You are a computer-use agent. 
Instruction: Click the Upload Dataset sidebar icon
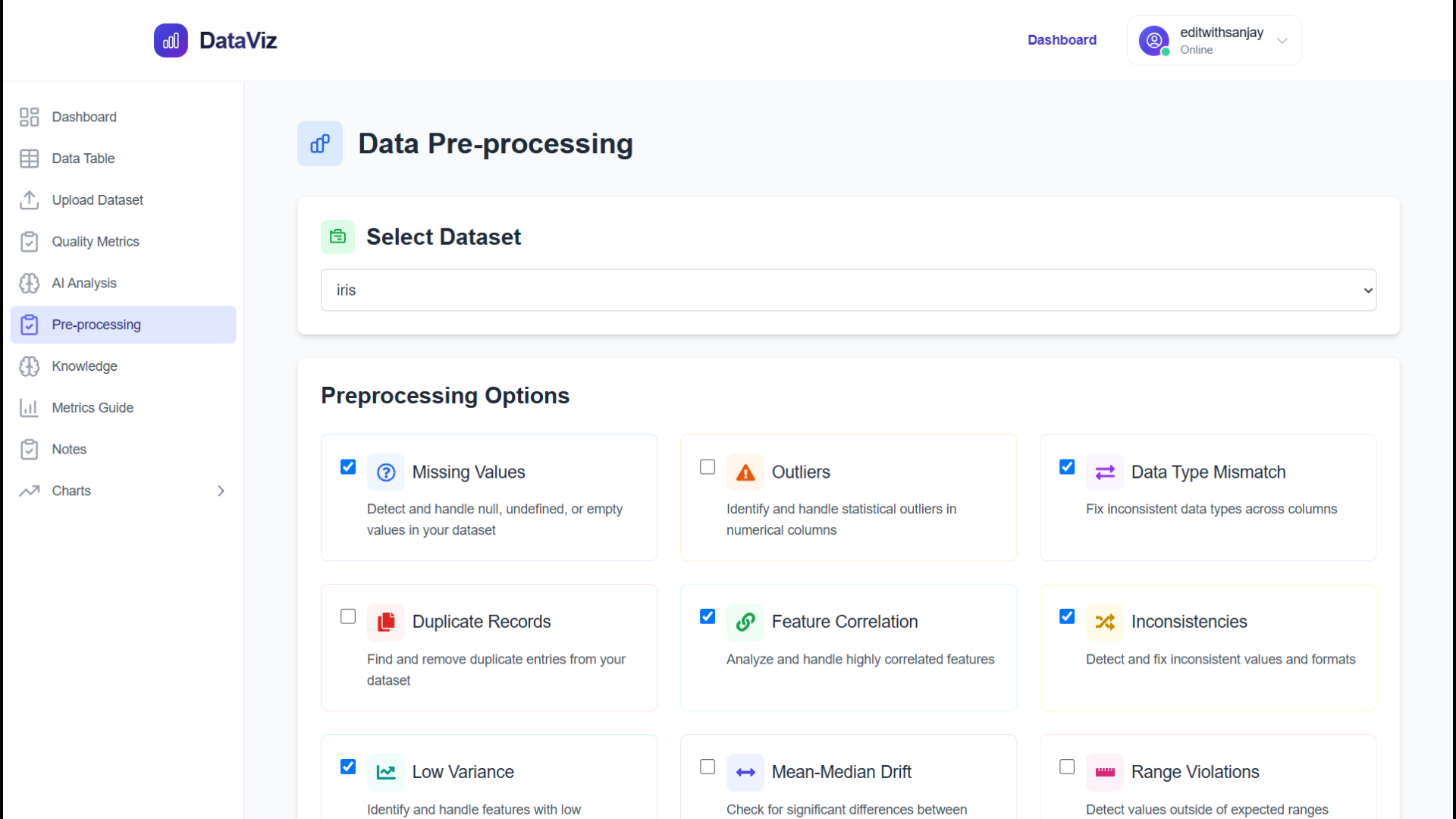pos(29,200)
